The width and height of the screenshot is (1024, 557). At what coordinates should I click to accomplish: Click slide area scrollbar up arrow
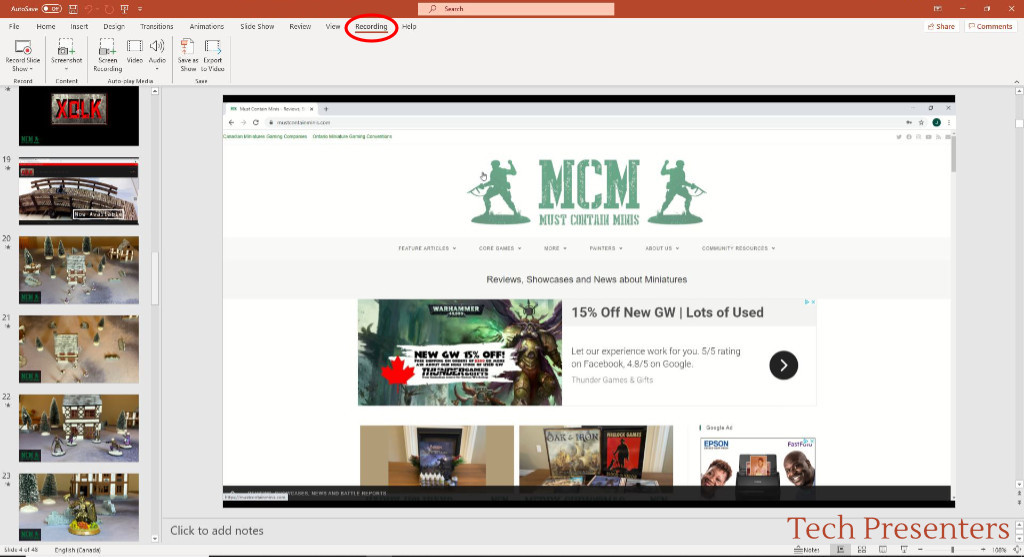click(1019, 91)
